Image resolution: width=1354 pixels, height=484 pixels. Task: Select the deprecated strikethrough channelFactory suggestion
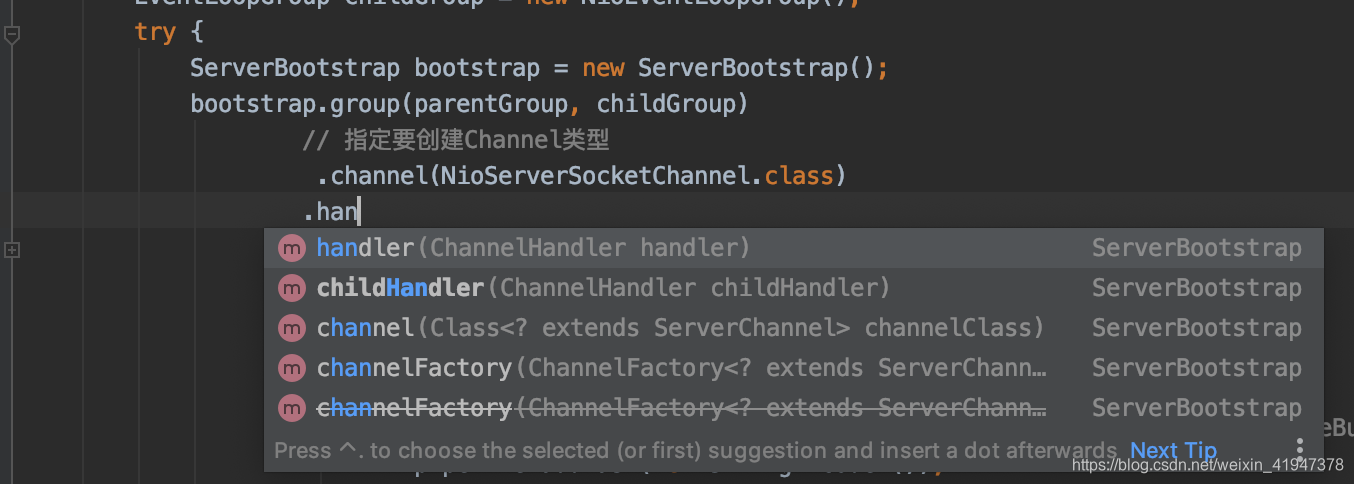click(680, 408)
